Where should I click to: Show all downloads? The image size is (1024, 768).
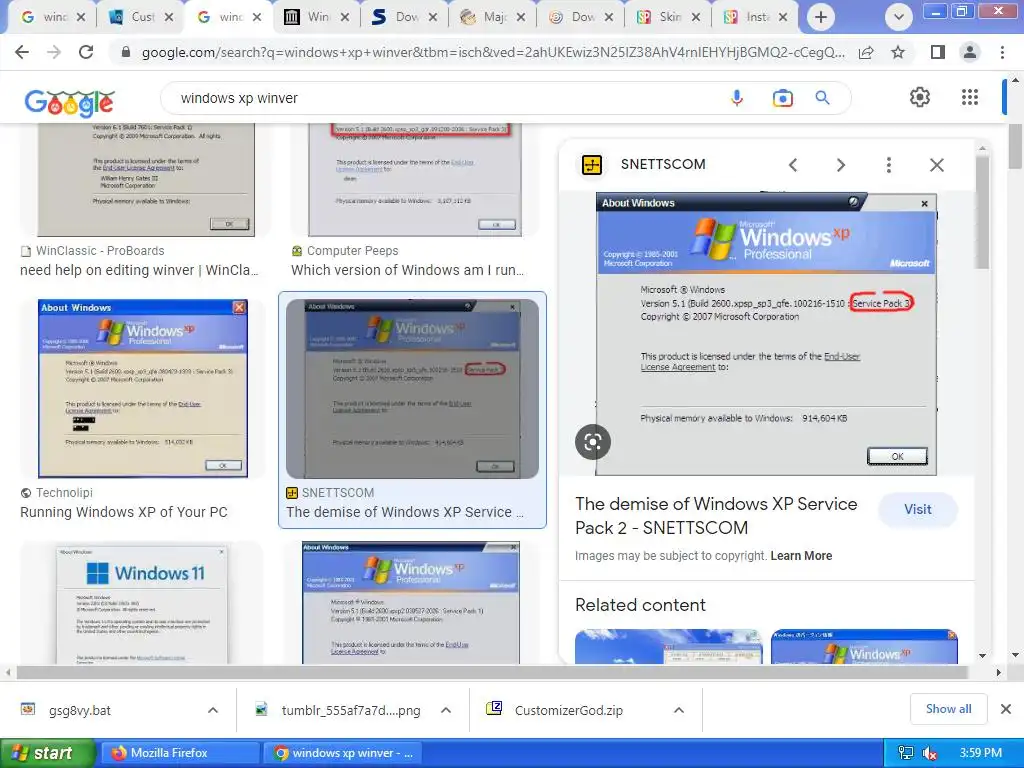coord(948,709)
